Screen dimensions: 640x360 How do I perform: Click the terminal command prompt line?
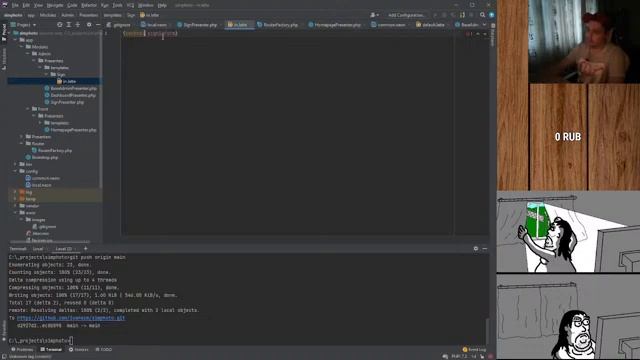tap(41, 340)
